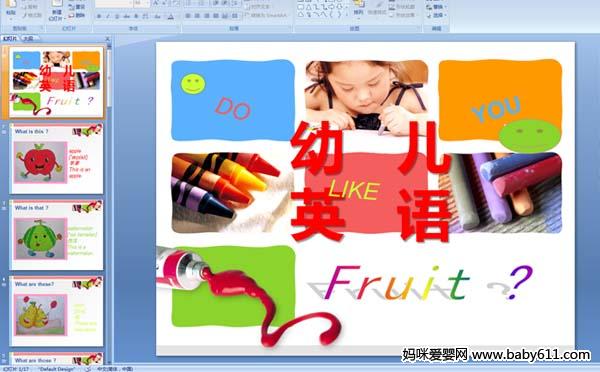This screenshot has width=600, height=372.
Task: Close the slide thumbnail pane
Action: pyautogui.click(x=108, y=38)
